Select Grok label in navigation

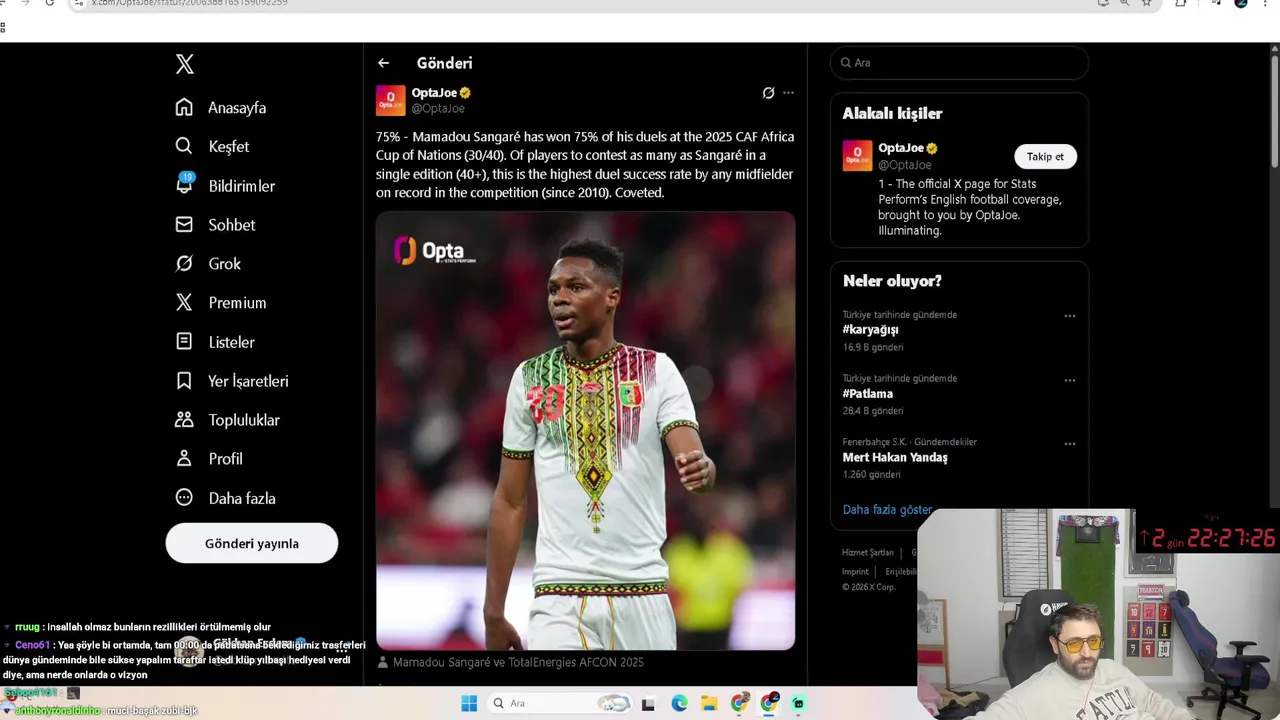[225, 264]
